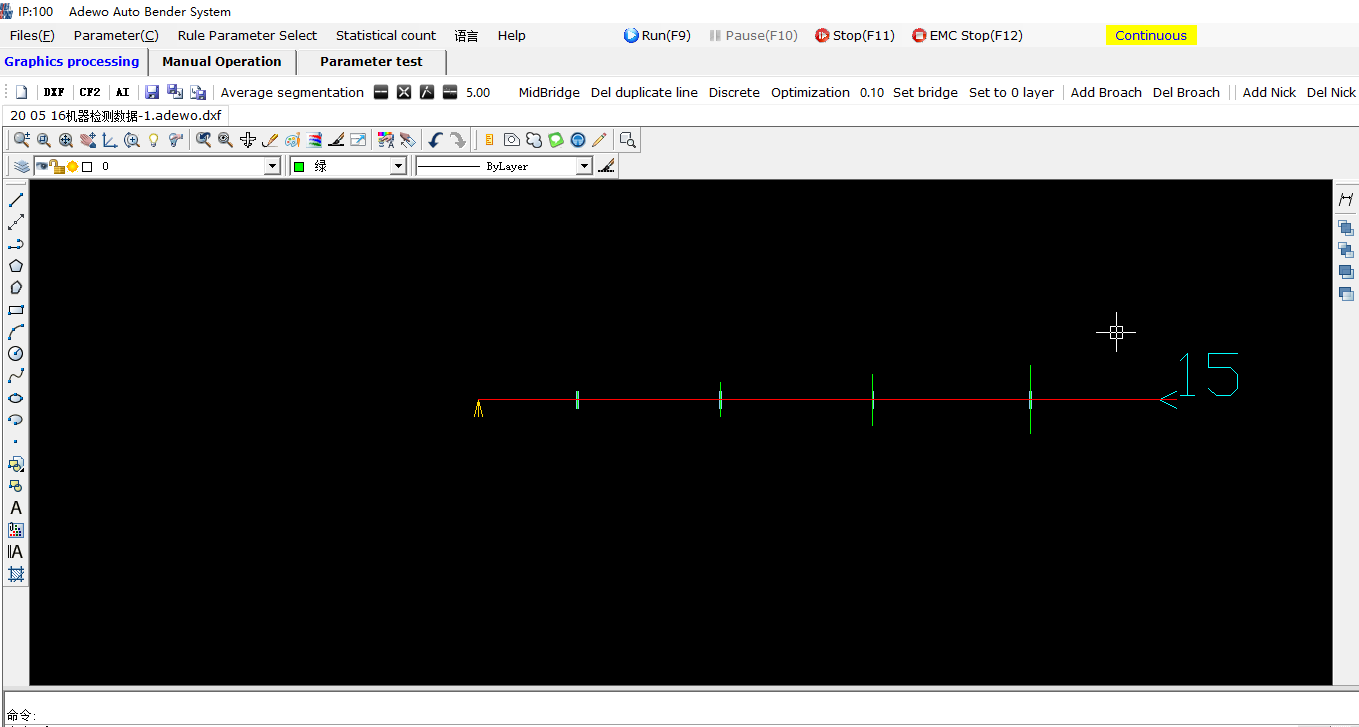Viewport: 1359px width, 727px height.
Task: Choose the single-line Text tool (A)
Action: click(16, 508)
